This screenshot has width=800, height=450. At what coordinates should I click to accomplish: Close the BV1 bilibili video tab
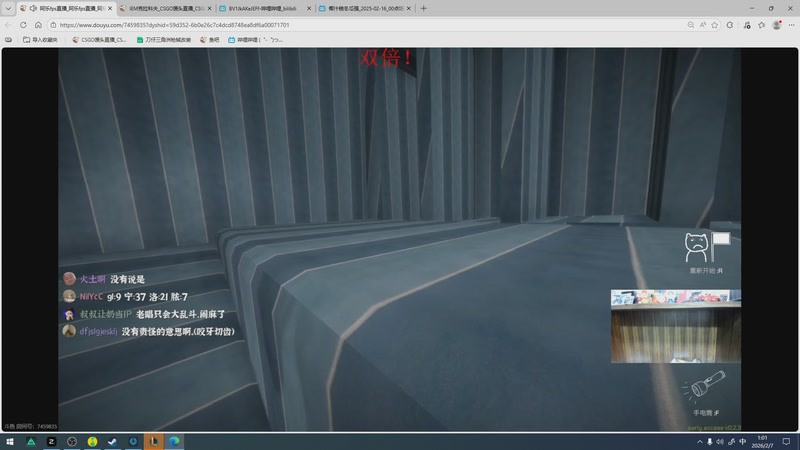point(309,8)
